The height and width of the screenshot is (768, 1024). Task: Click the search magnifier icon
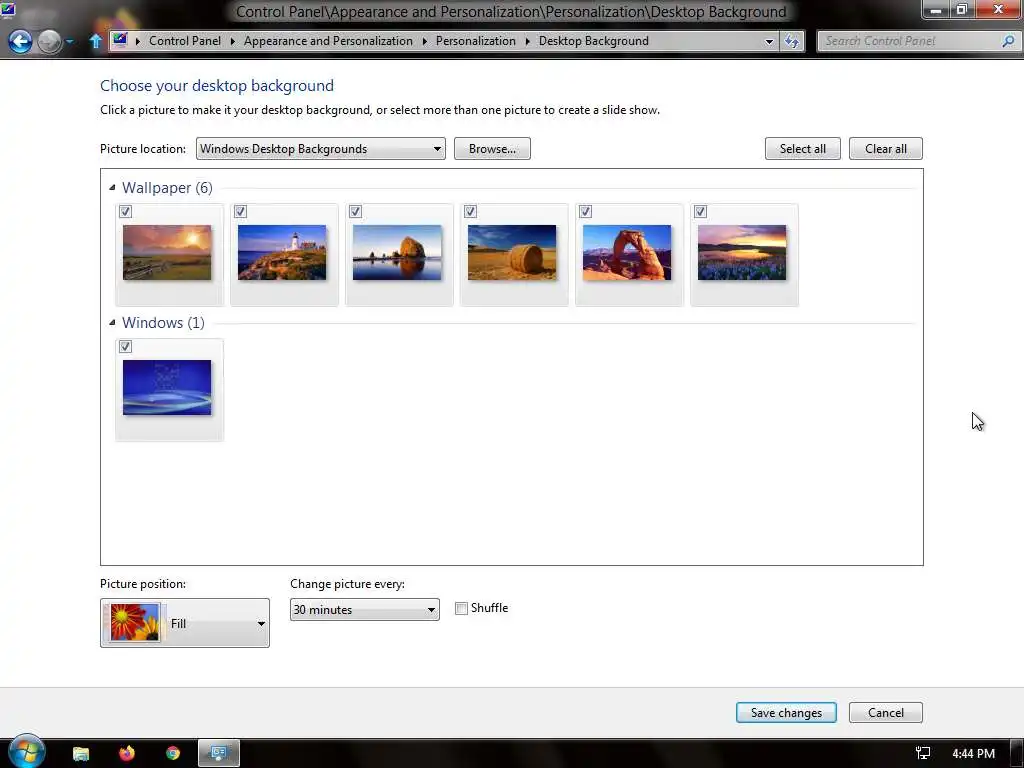tap(1008, 41)
